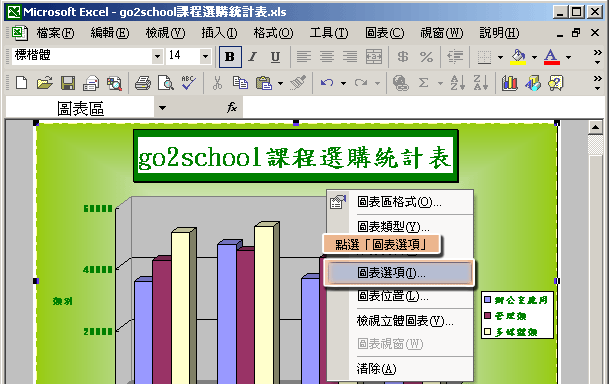Apply percent style format
This screenshot has width=609, height=384.
(x=426, y=57)
